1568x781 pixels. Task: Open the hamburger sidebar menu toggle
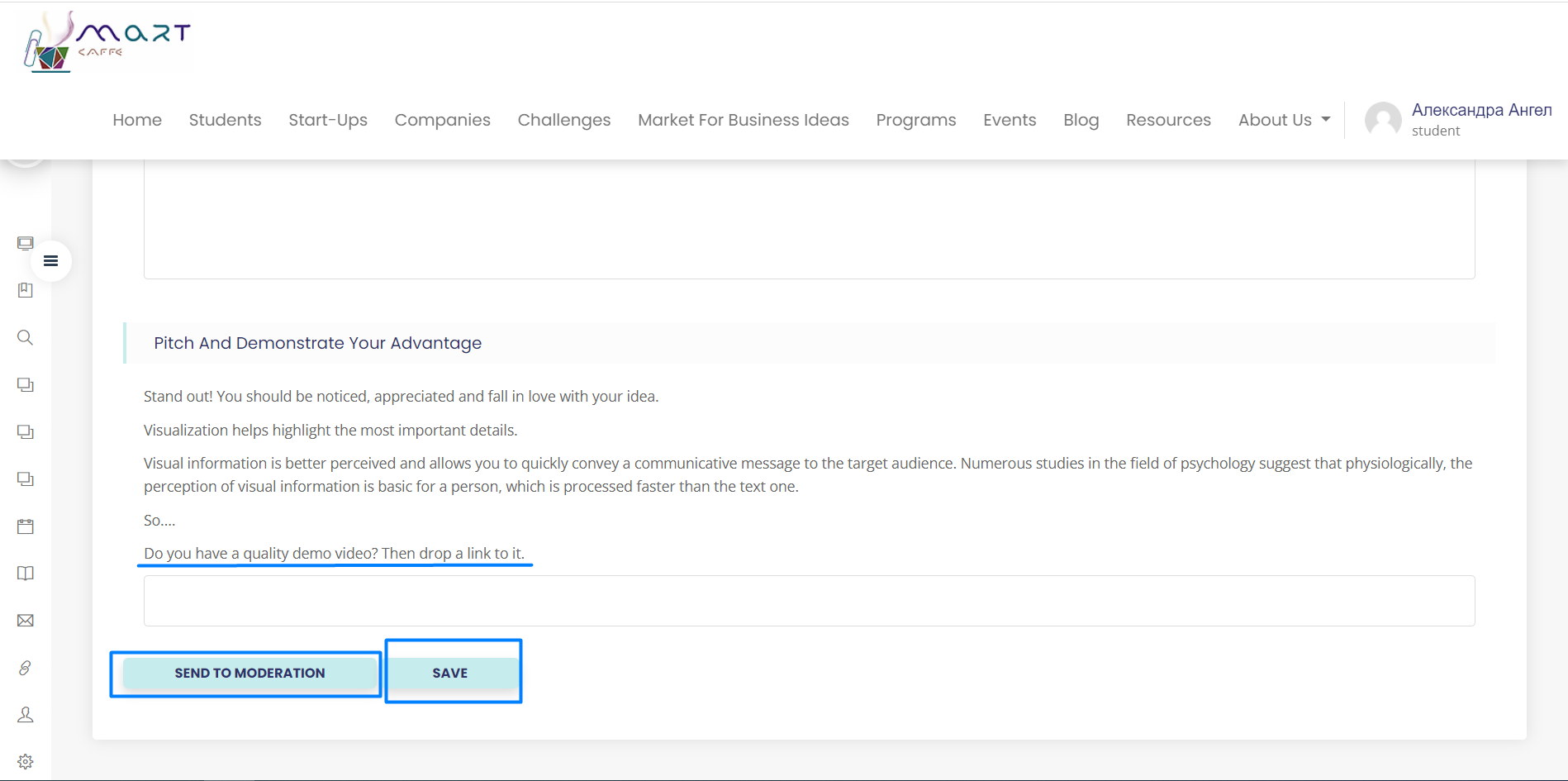pyautogui.click(x=51, y=261)
